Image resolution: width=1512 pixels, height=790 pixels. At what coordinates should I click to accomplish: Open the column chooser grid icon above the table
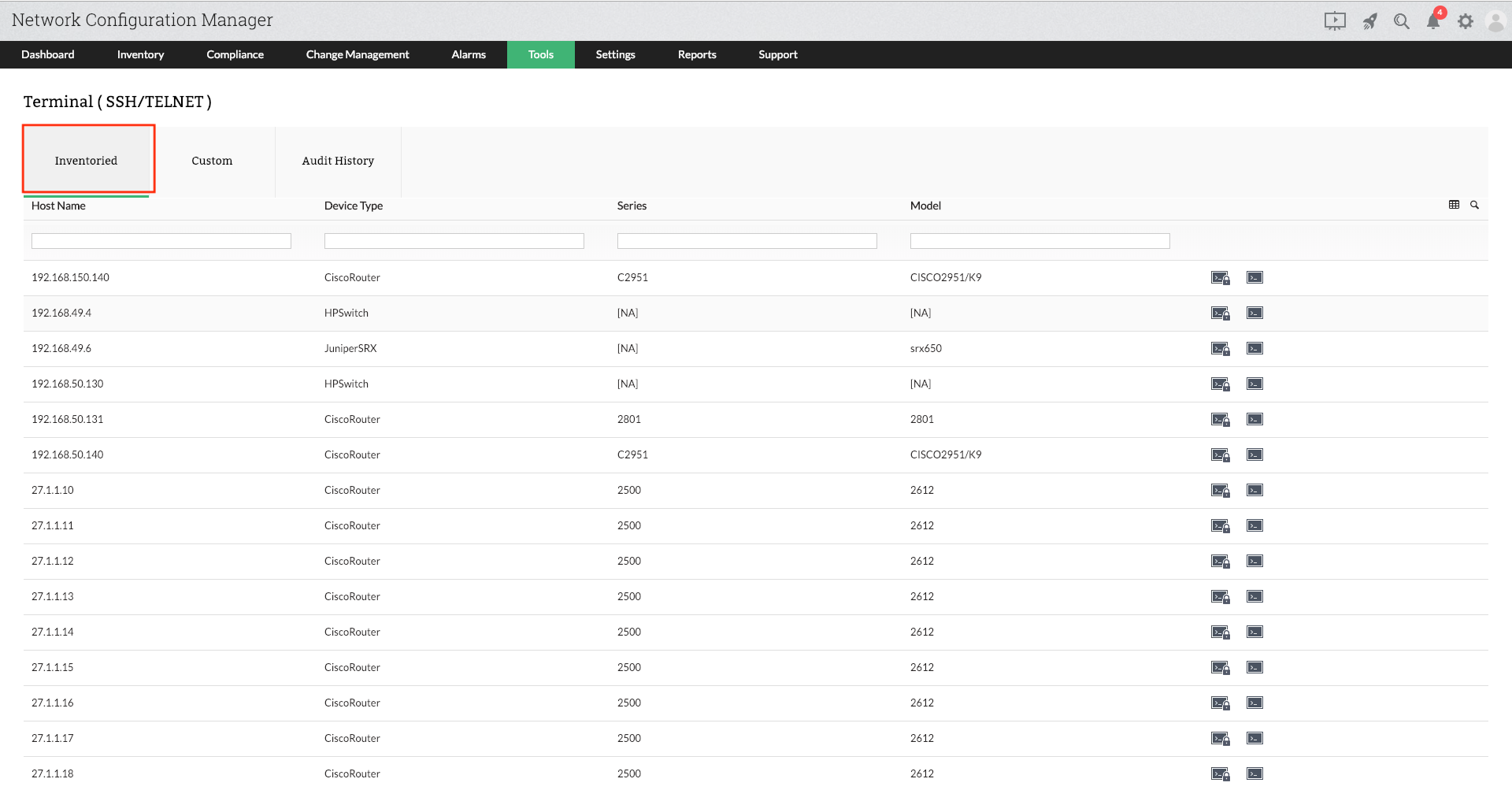point(1454,205)
